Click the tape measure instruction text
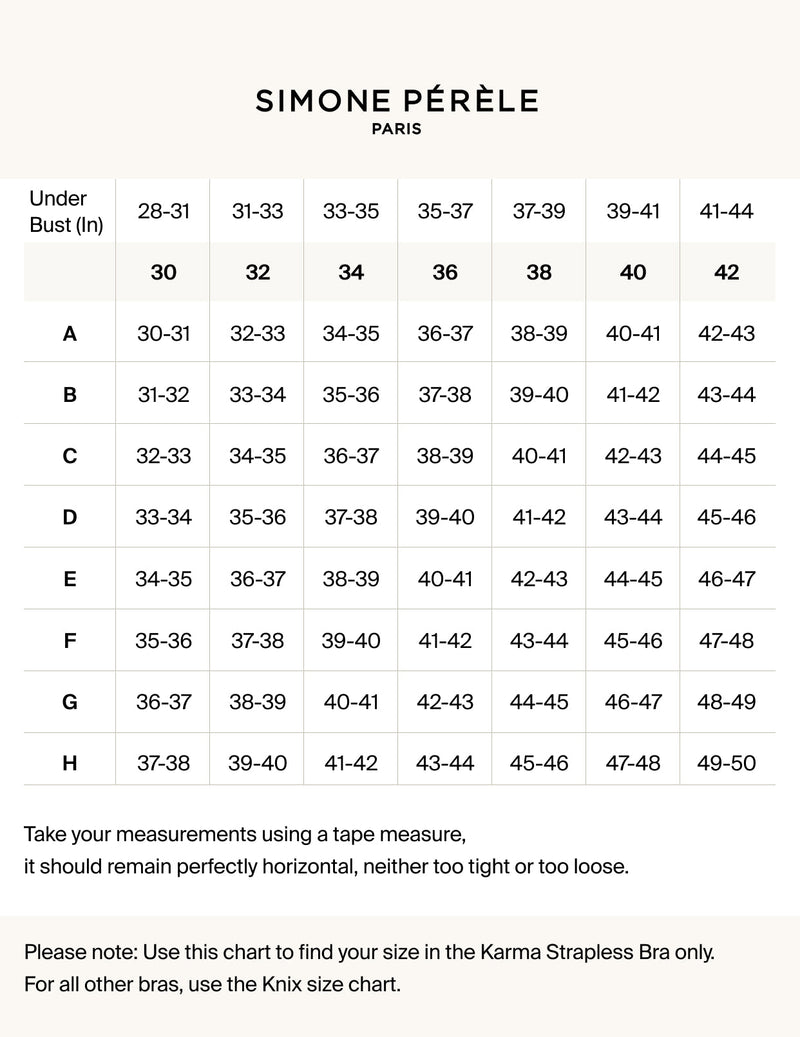800x1037 pixels. 245,834
